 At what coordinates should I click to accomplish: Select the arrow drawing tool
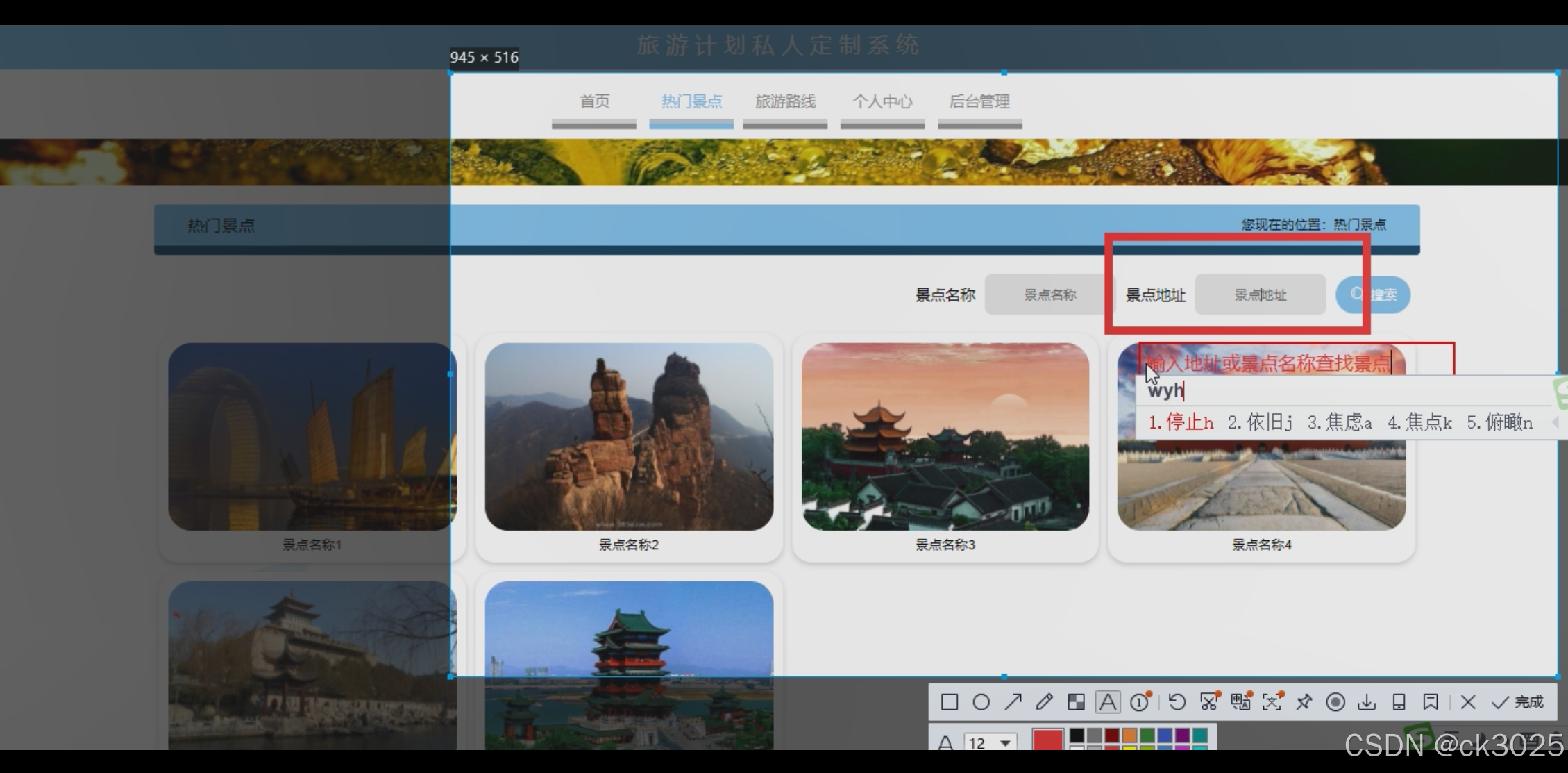pos(1013,702)
